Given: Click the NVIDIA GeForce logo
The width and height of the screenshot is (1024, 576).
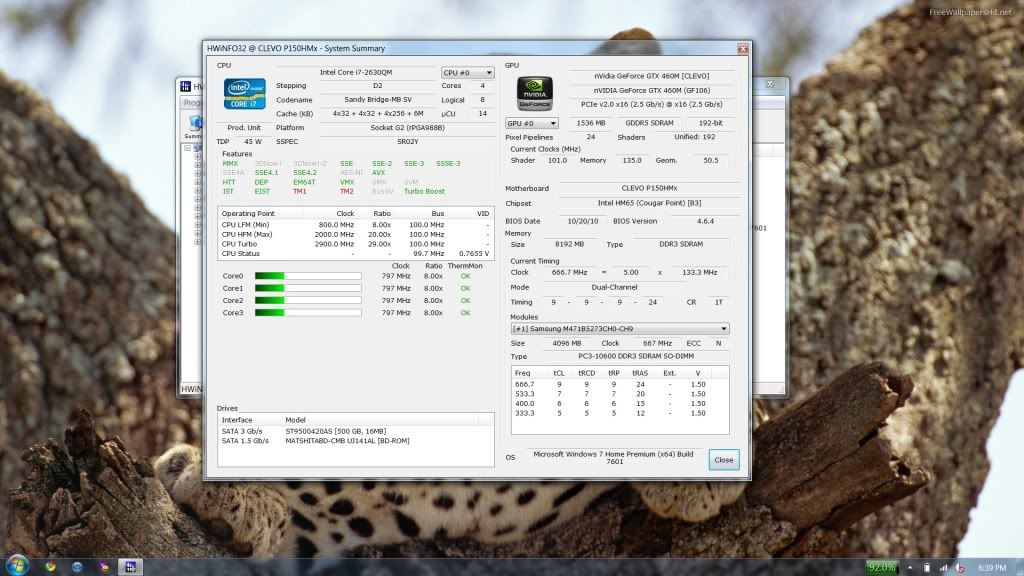Looking at the screenshot, I should 534,93.
